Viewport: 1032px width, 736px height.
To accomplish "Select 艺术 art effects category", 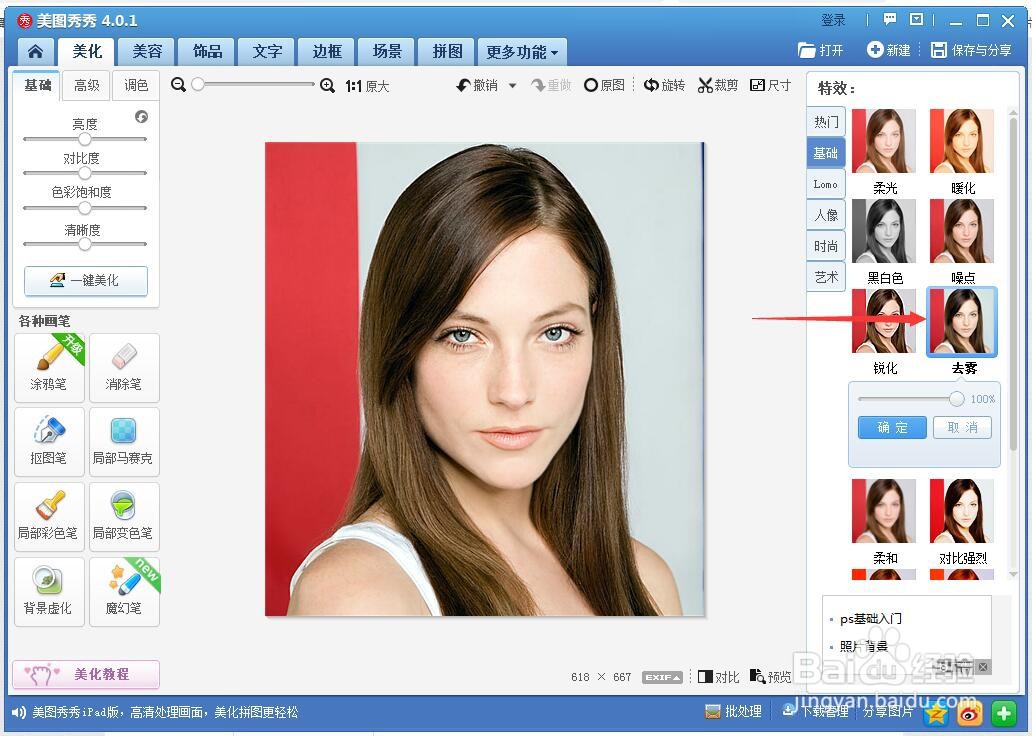I will pyautogui.click(x=826, y=277).
